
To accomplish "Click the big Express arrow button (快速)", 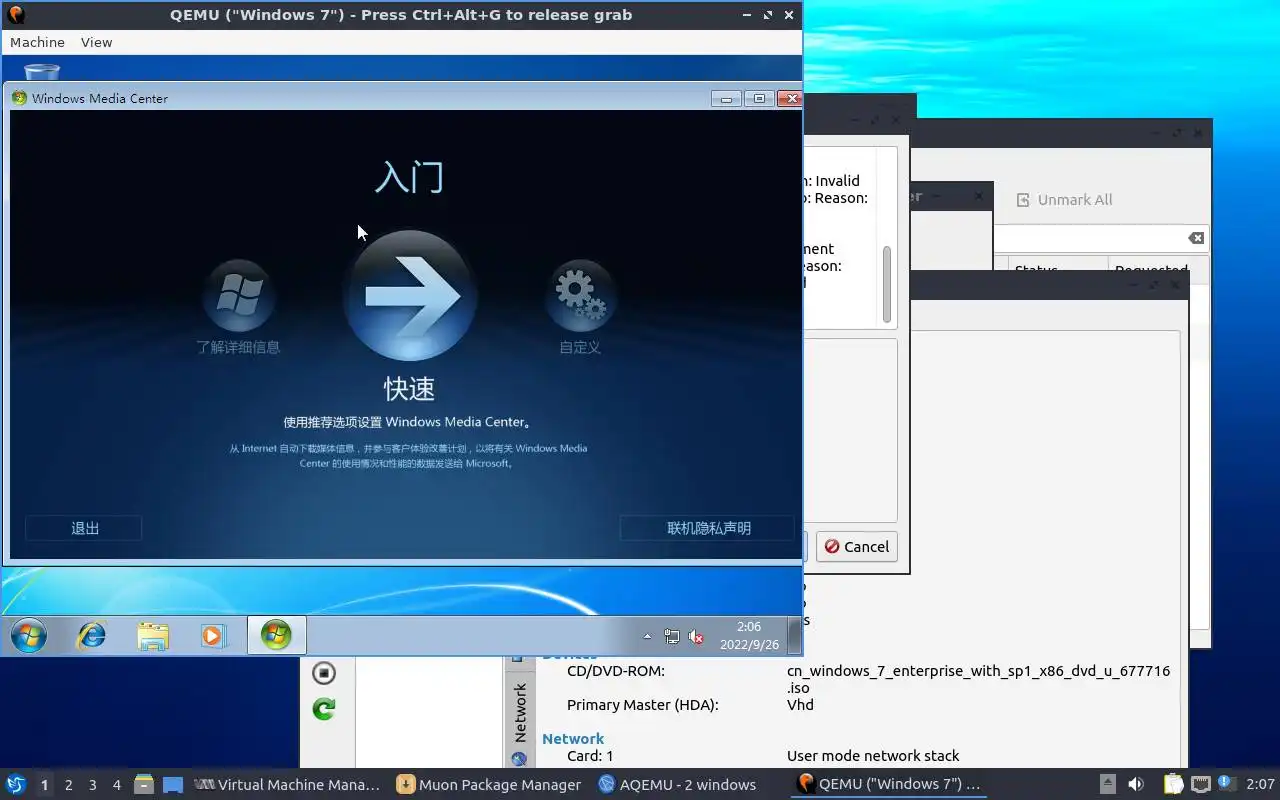I will [x=409, y=295].
